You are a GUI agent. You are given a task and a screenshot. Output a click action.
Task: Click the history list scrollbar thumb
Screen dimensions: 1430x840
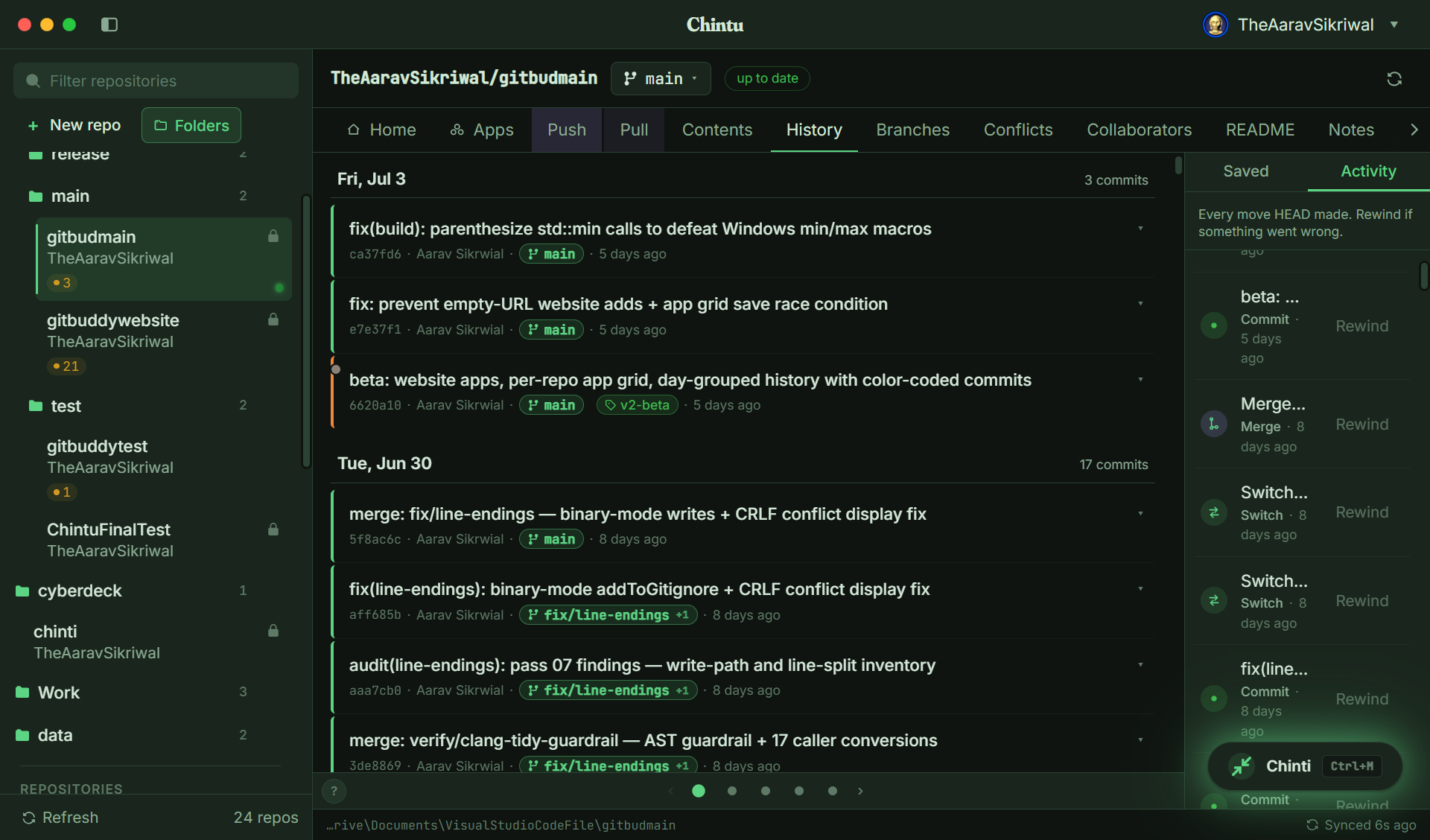click(x=1178, y=165)
